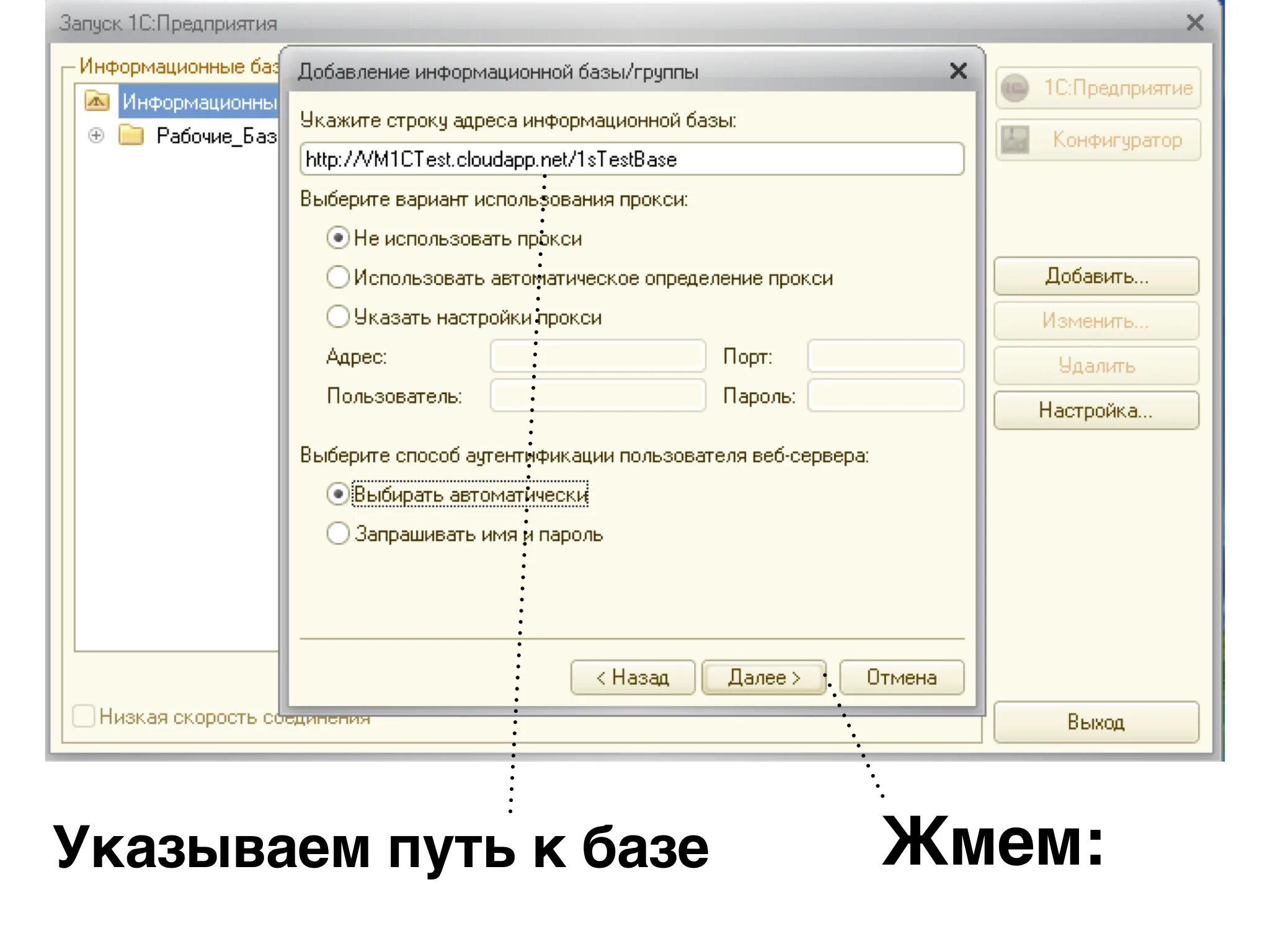The image size is (1270, 952).
Task: Launch 1С:Предприятие button
Action: click(1098, 88)
